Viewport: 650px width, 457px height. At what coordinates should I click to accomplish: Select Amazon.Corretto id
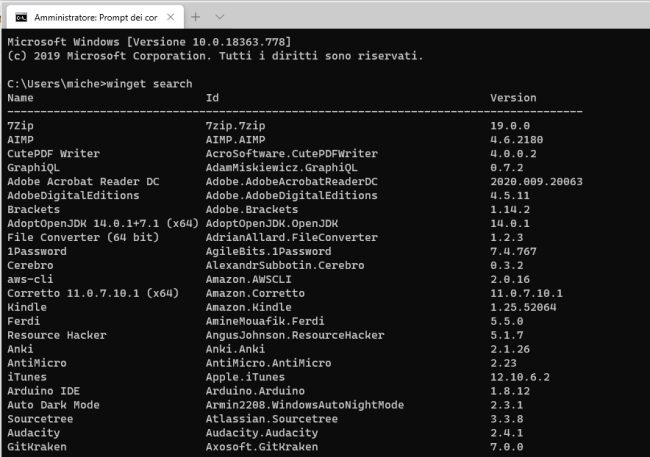click(x=255, y=293)
